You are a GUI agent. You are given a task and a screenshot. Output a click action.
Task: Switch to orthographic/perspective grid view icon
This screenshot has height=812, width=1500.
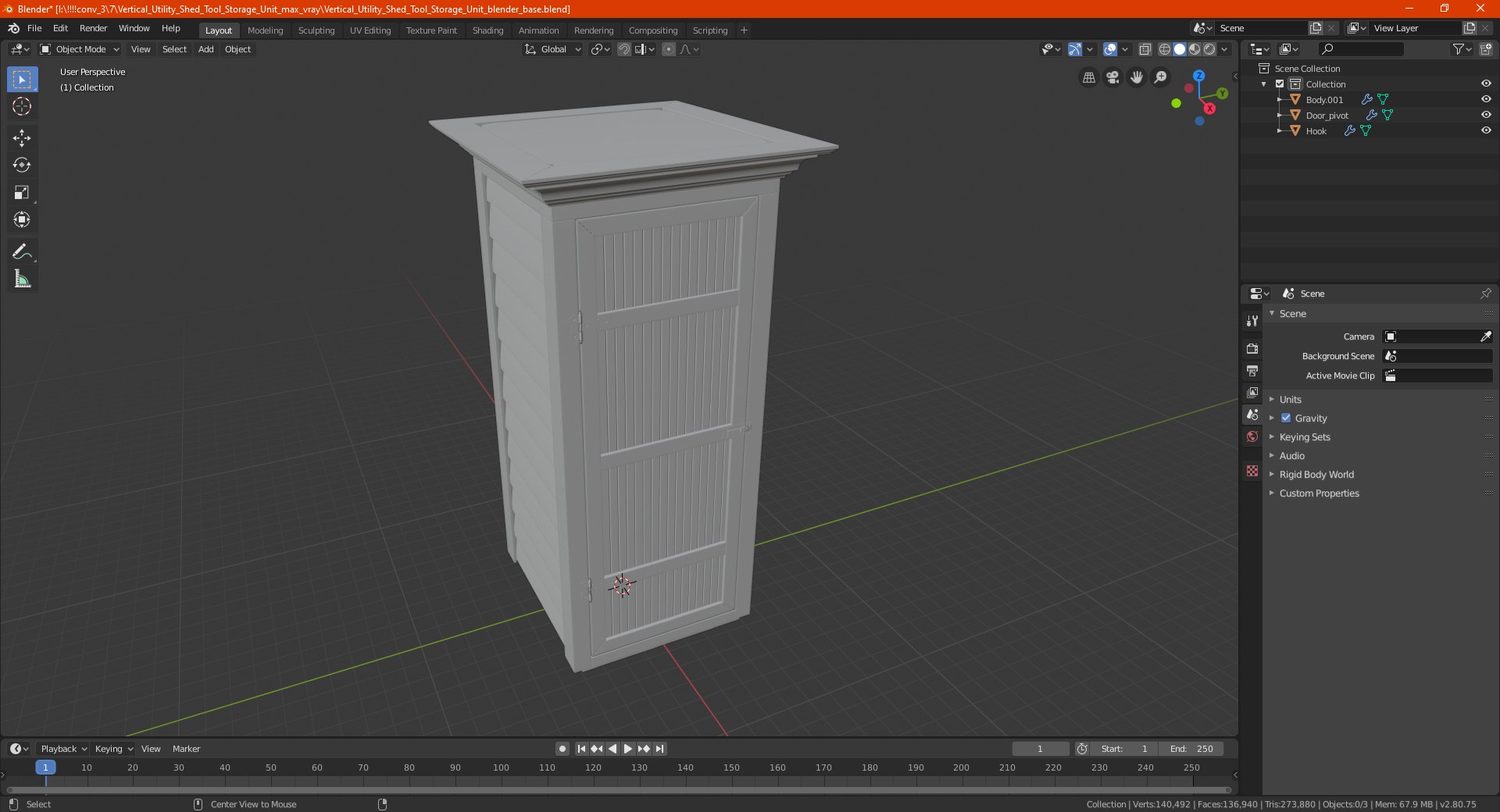click(x=1088, y=77)
